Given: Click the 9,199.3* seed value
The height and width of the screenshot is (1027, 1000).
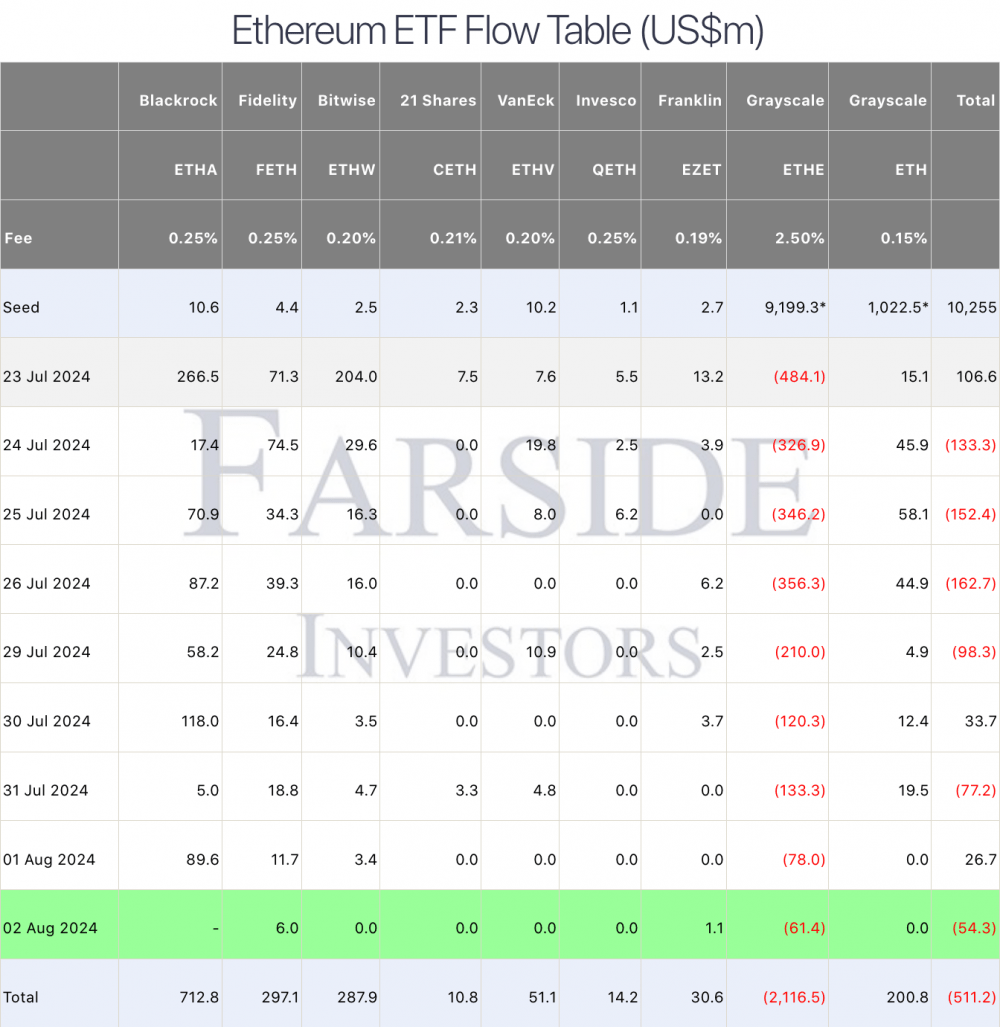Looking at the screenshot, I should click(x=795, y=307).
